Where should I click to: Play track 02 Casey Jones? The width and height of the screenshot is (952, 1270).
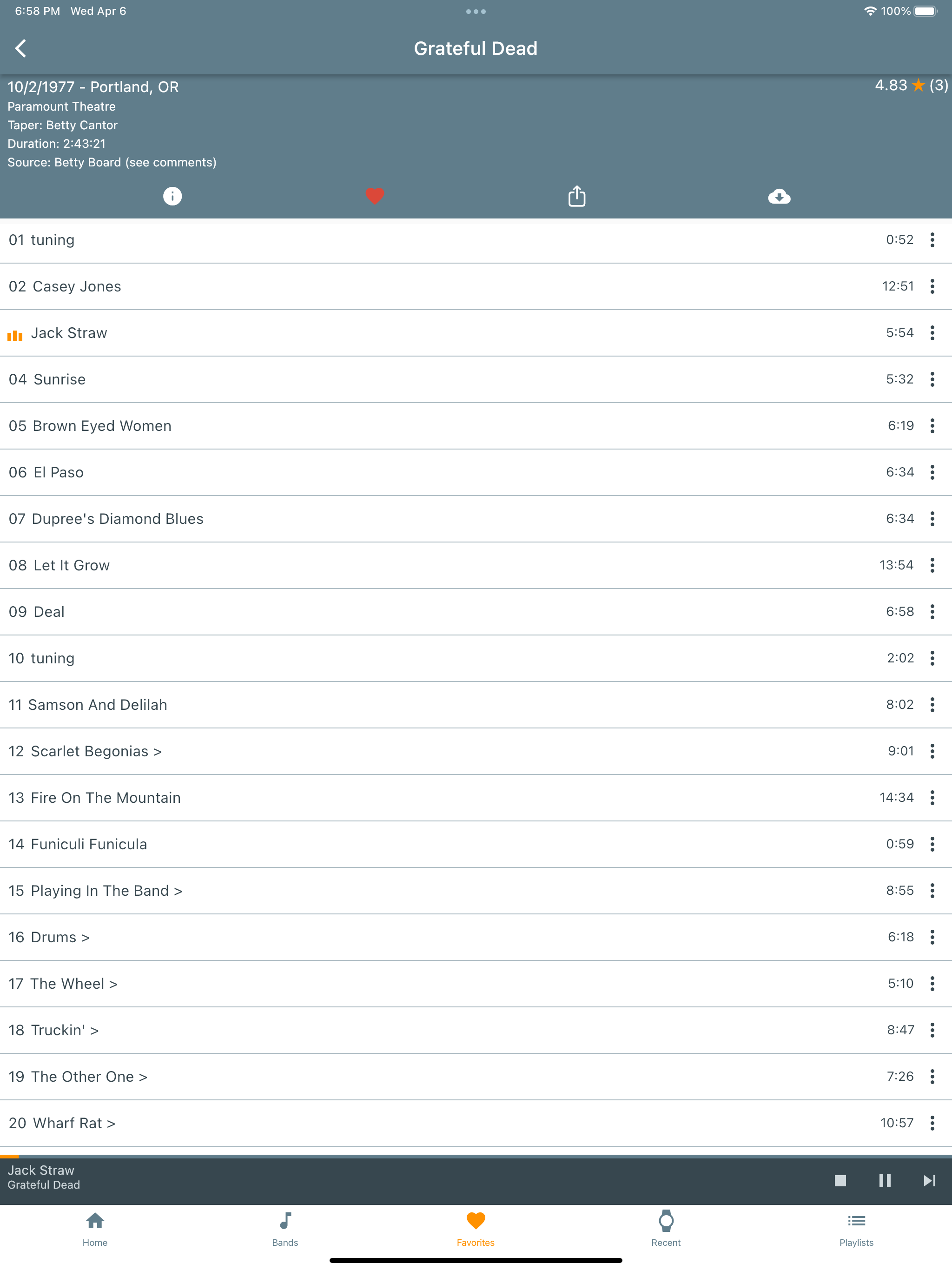(x=476, y=286)
